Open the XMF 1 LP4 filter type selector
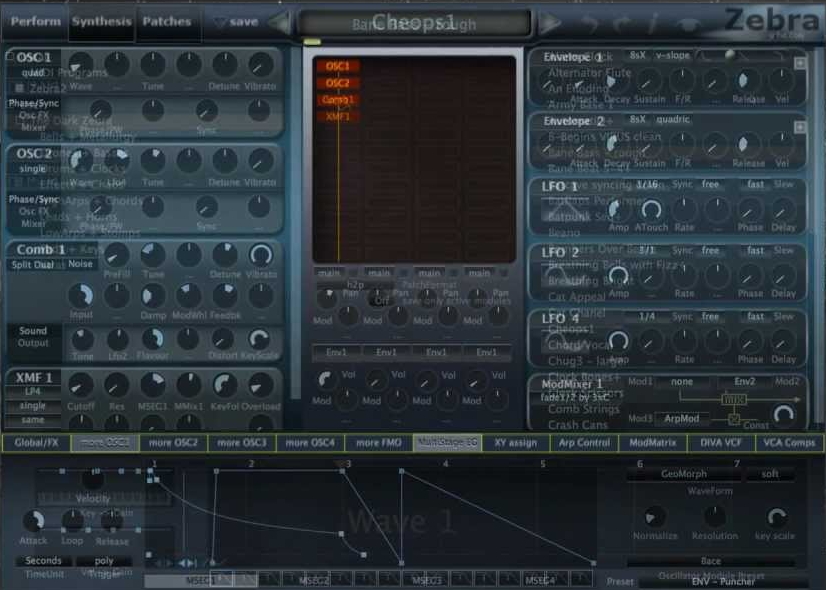 [33, 391]
